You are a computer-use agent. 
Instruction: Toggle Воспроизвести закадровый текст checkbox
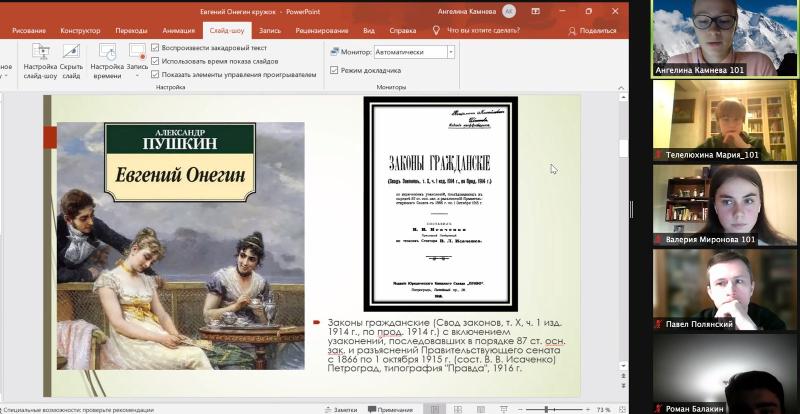tap(155, 48)
